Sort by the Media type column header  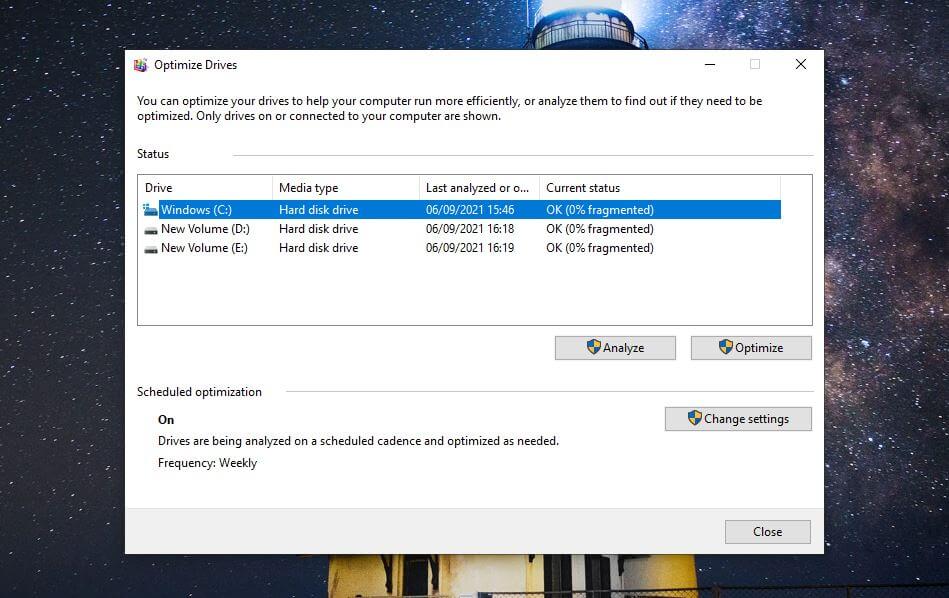(x=346, y=188)
